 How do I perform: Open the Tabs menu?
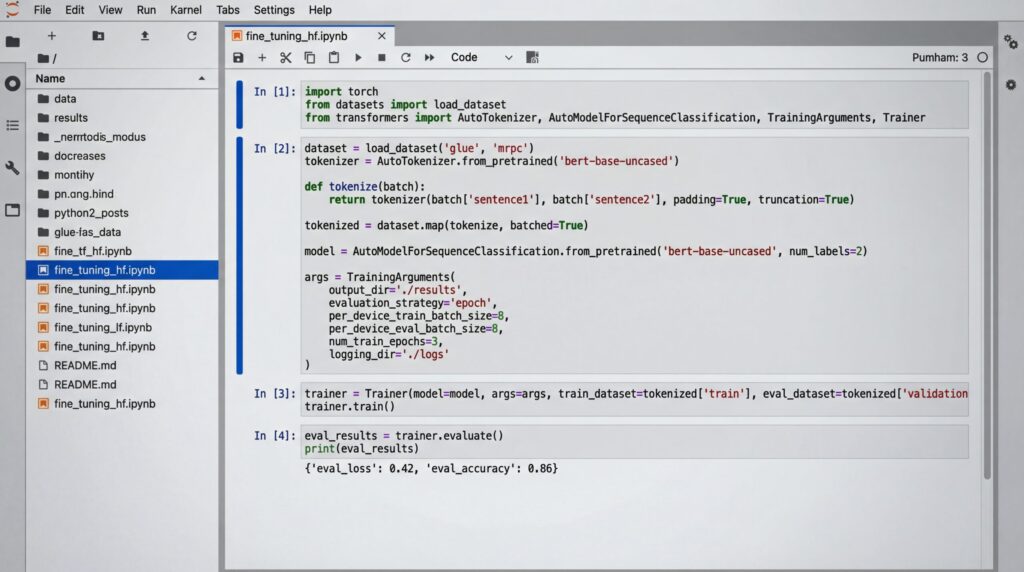pos(228,10)
